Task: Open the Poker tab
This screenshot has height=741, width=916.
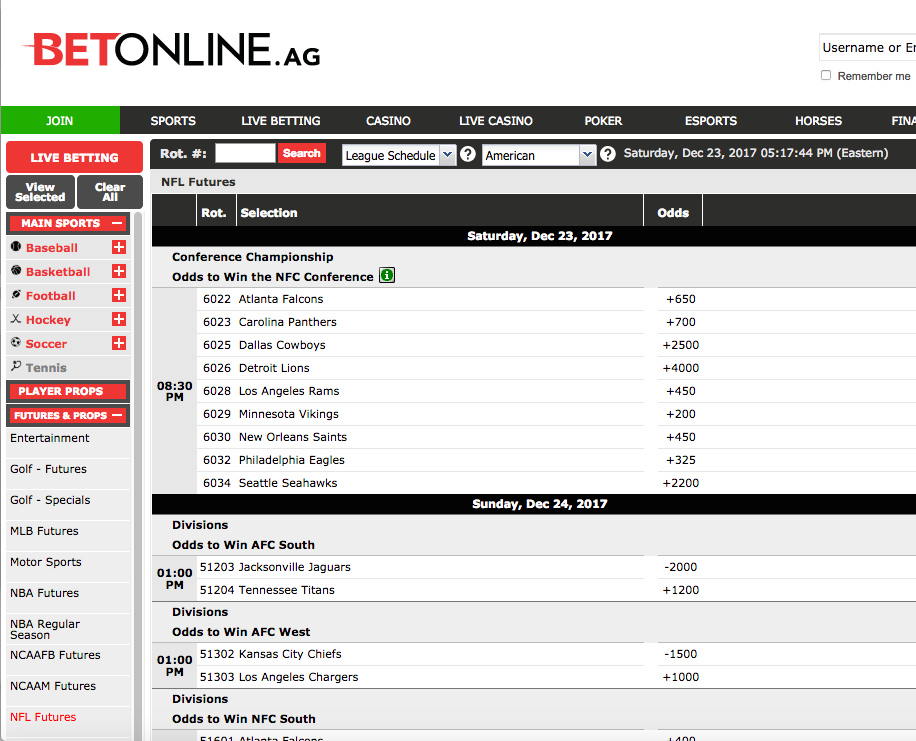Action: click(603, 121)
